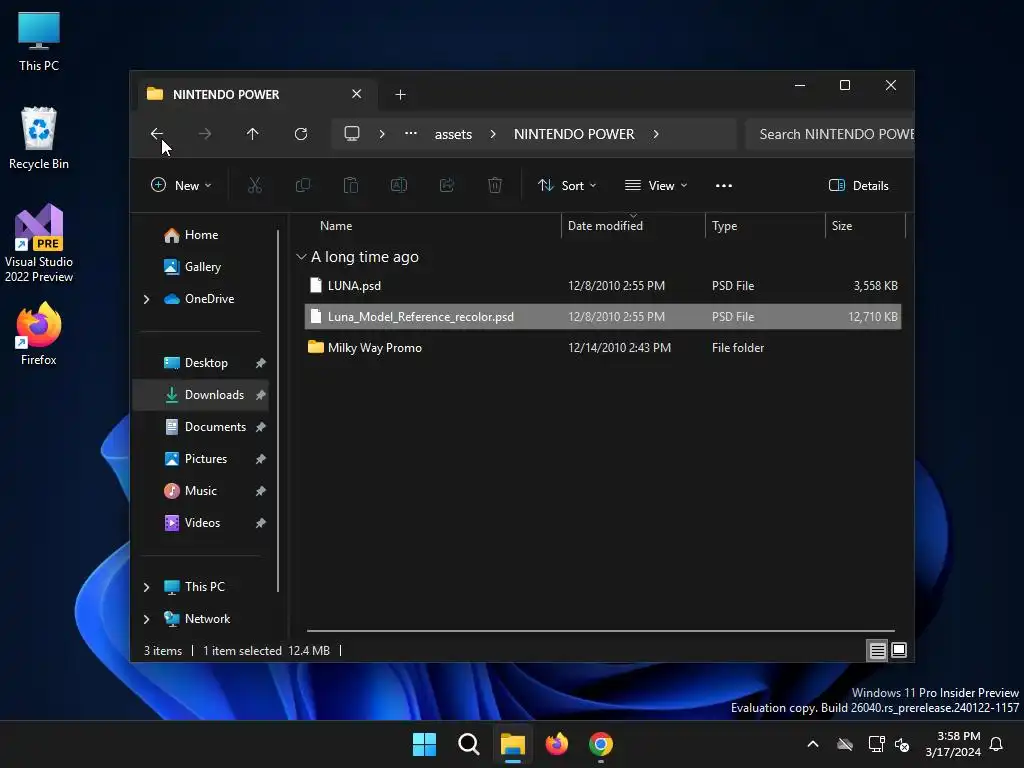The height and width of the screenshot is (768, 1024).
Task: Click the Paste clipboard icon
Action: pyautogui.click(x=351, y=185)
